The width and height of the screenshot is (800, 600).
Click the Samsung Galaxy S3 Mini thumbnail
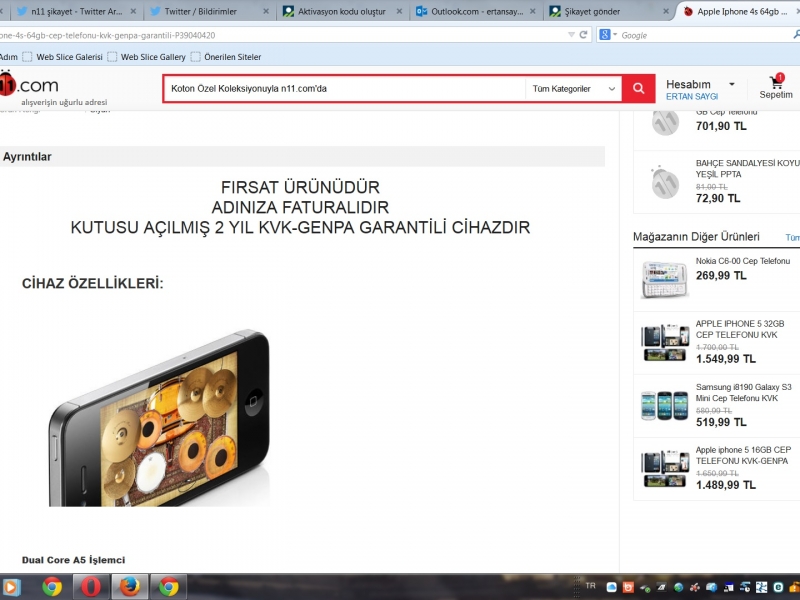(665, 405)
